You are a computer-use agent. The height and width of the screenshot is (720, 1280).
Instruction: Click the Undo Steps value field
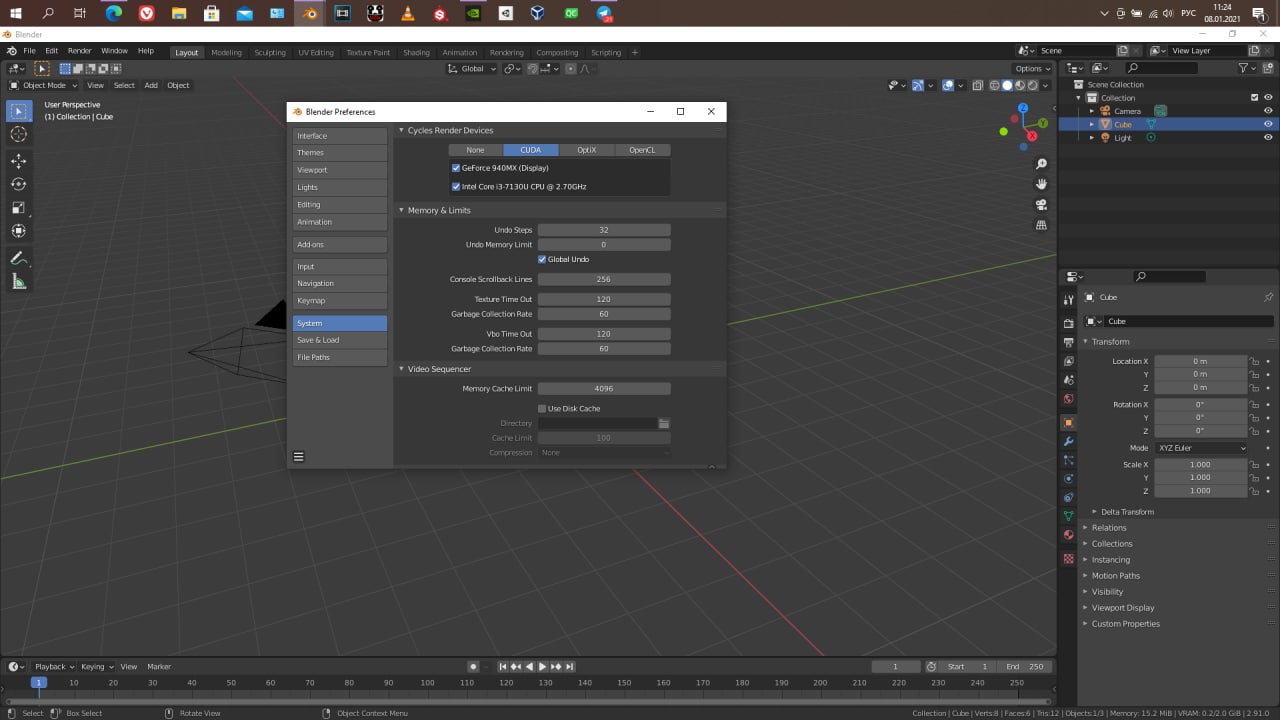tap(604, 230)
